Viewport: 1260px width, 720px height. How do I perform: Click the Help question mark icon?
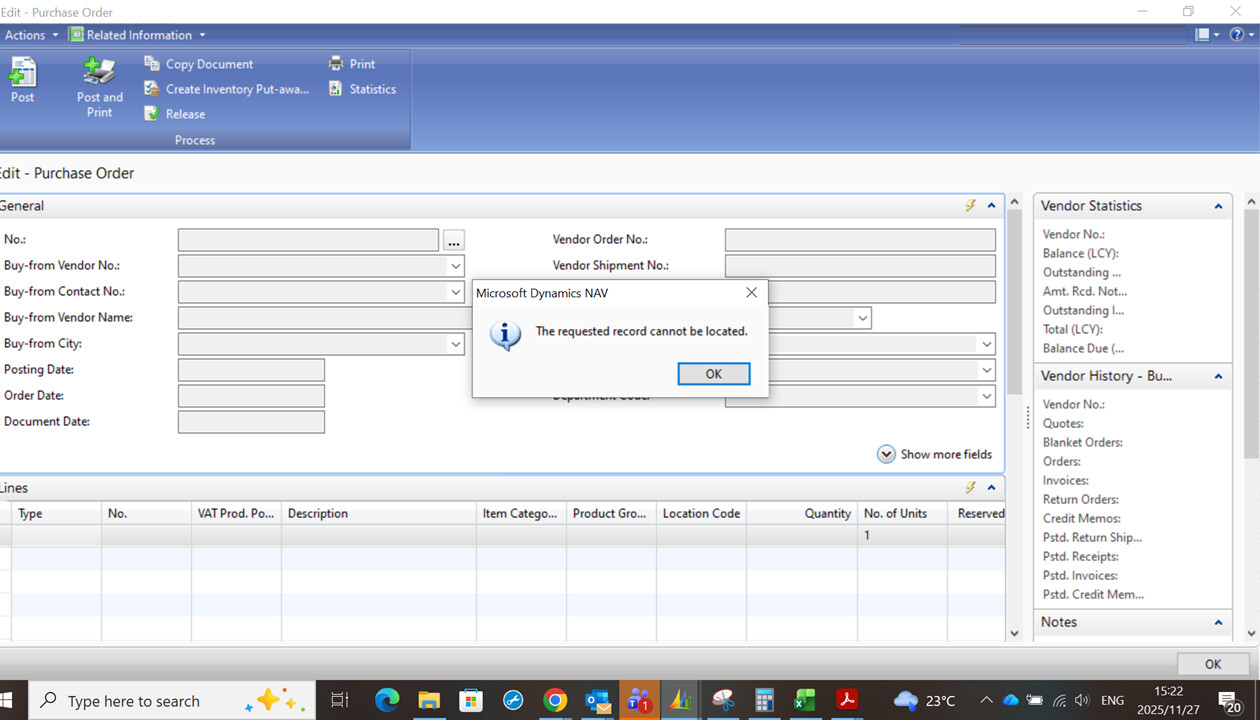click(x=1237, y=35)
